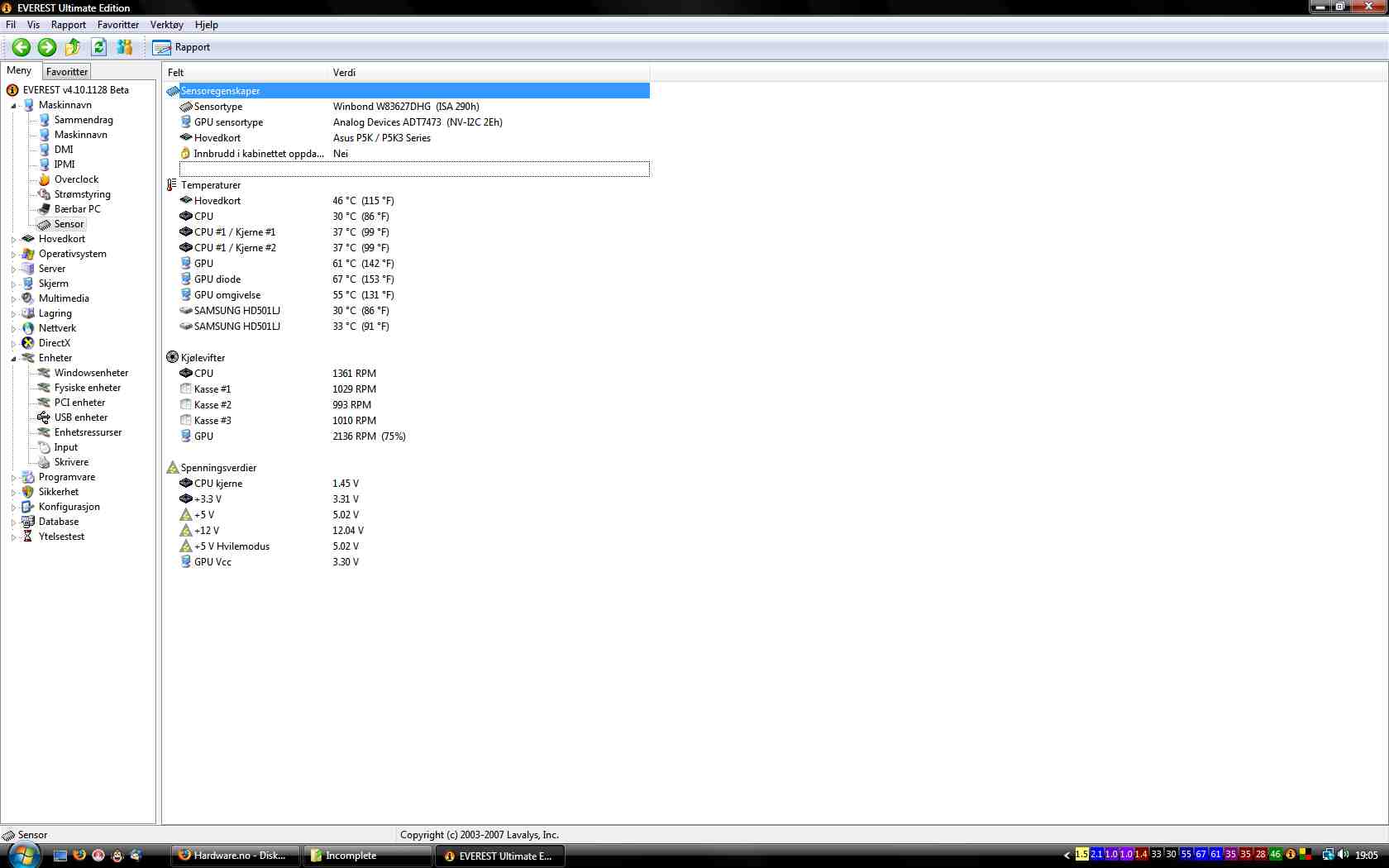The width and height of the screenshot is (1389, 868).
Task: Expand the Skjerm tree node
Action: (x=13, y=284)
